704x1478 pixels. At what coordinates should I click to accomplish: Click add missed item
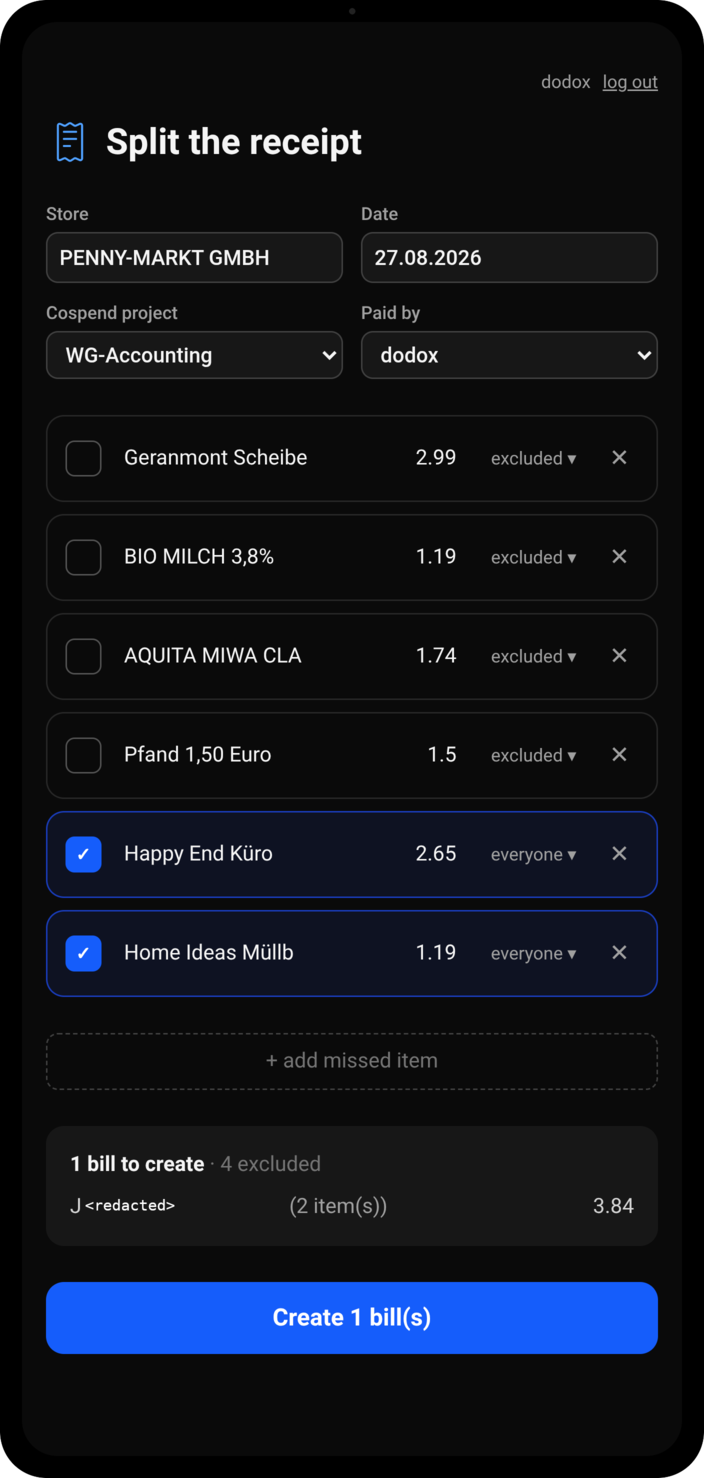click(x=352, y=1061)
